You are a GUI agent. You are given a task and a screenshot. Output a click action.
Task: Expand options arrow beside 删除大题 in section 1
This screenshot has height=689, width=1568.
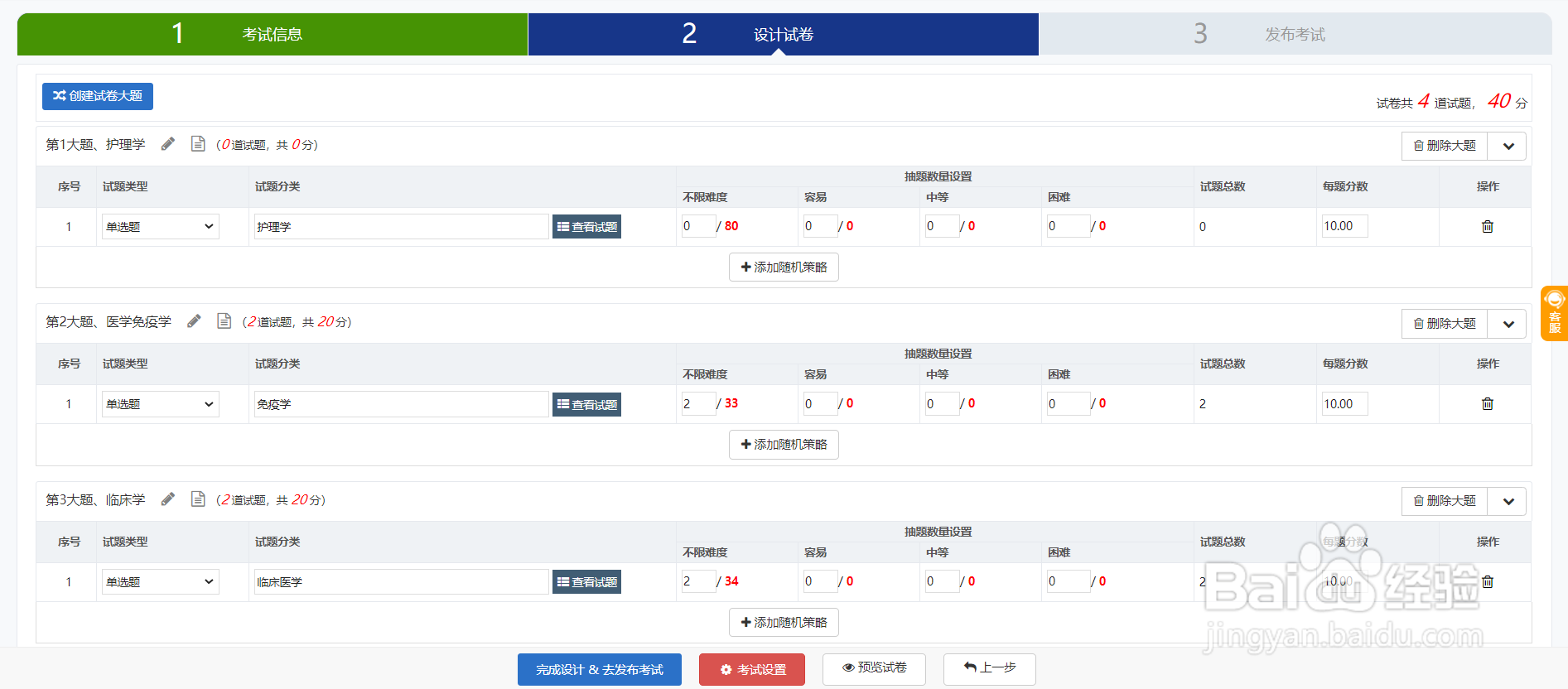tap(1508, 146)
